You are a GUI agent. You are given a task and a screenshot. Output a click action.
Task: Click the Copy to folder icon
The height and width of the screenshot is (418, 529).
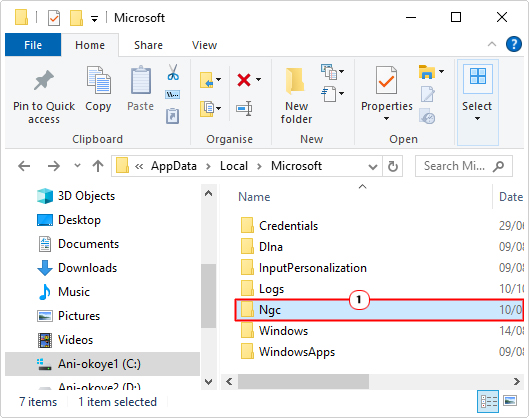click(x=207, y=108)
